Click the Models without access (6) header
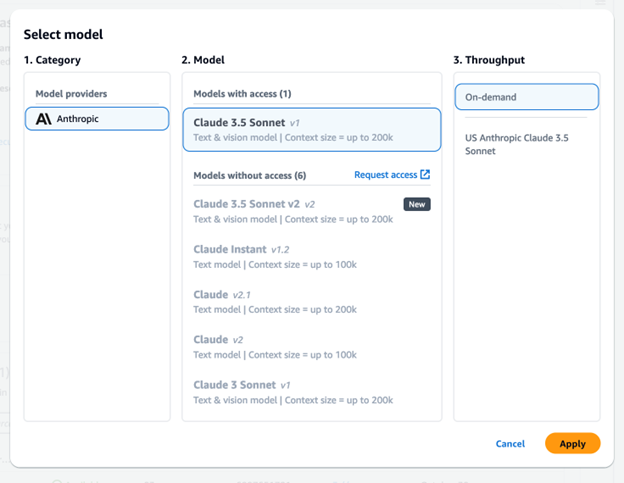This screenshot has width=624, height=483. [x=249, y=175]
